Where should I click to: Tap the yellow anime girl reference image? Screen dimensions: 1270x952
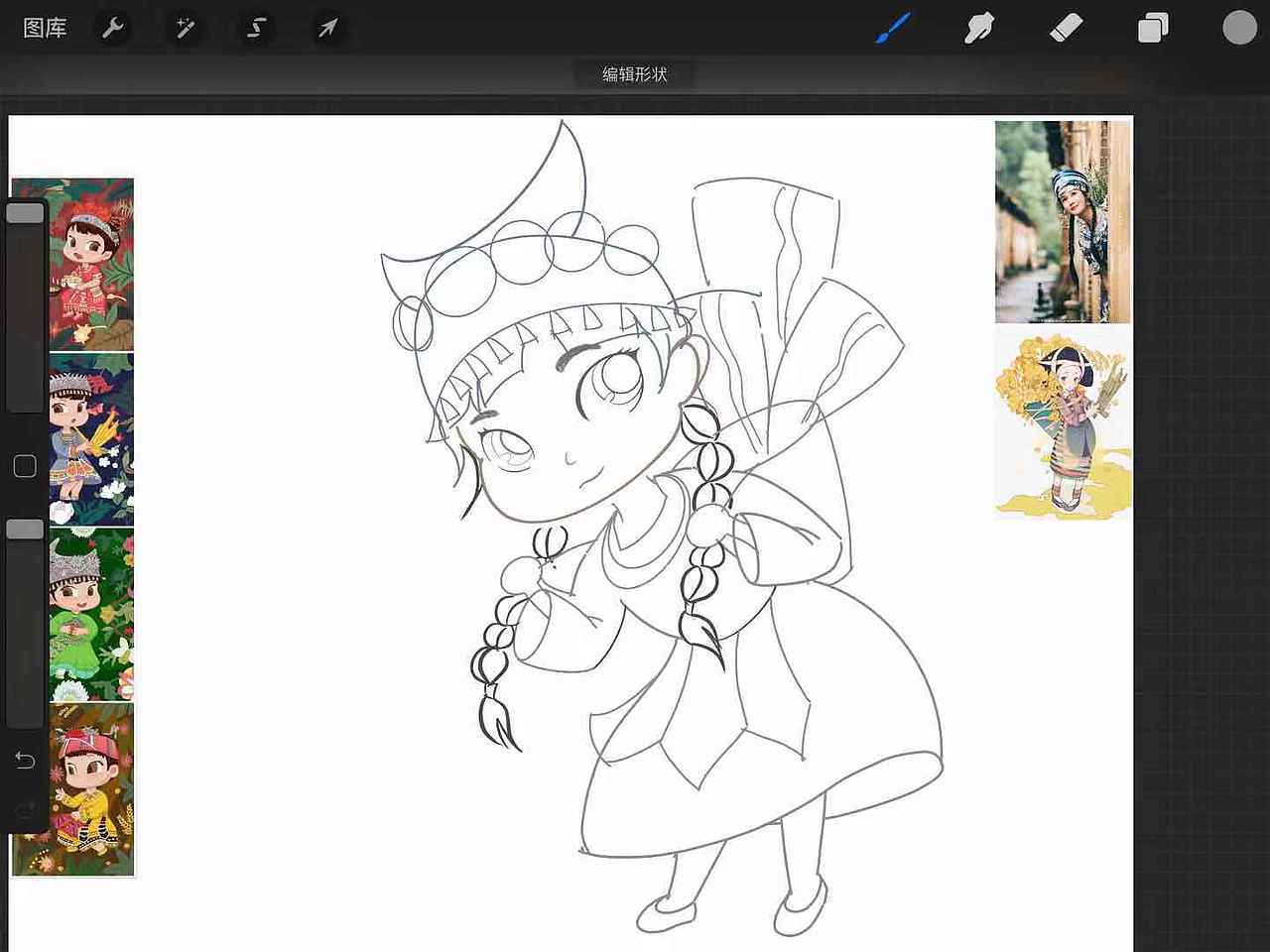click(1063, 423)
